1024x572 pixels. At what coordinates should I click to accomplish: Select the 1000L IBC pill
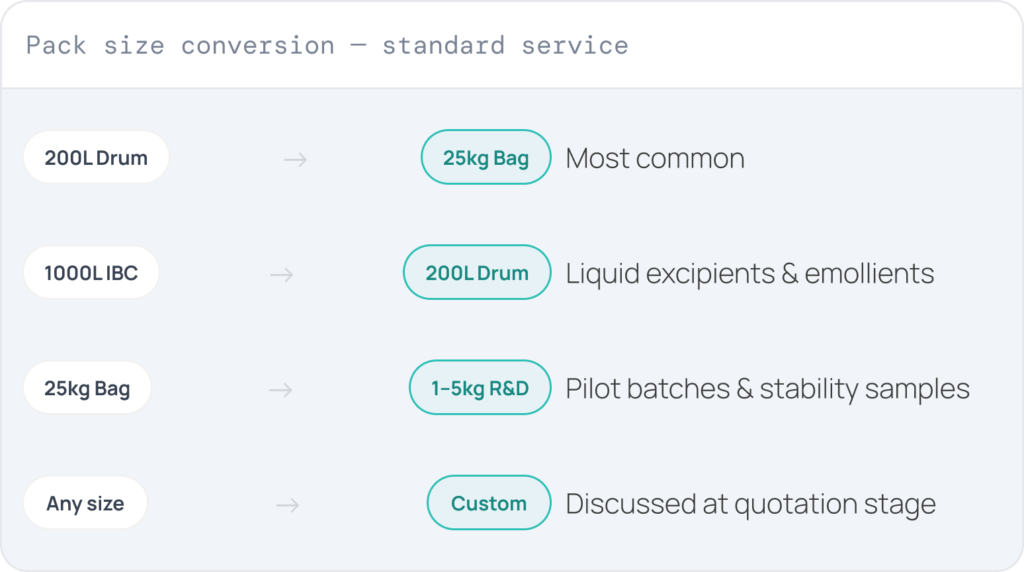[91, 272]
